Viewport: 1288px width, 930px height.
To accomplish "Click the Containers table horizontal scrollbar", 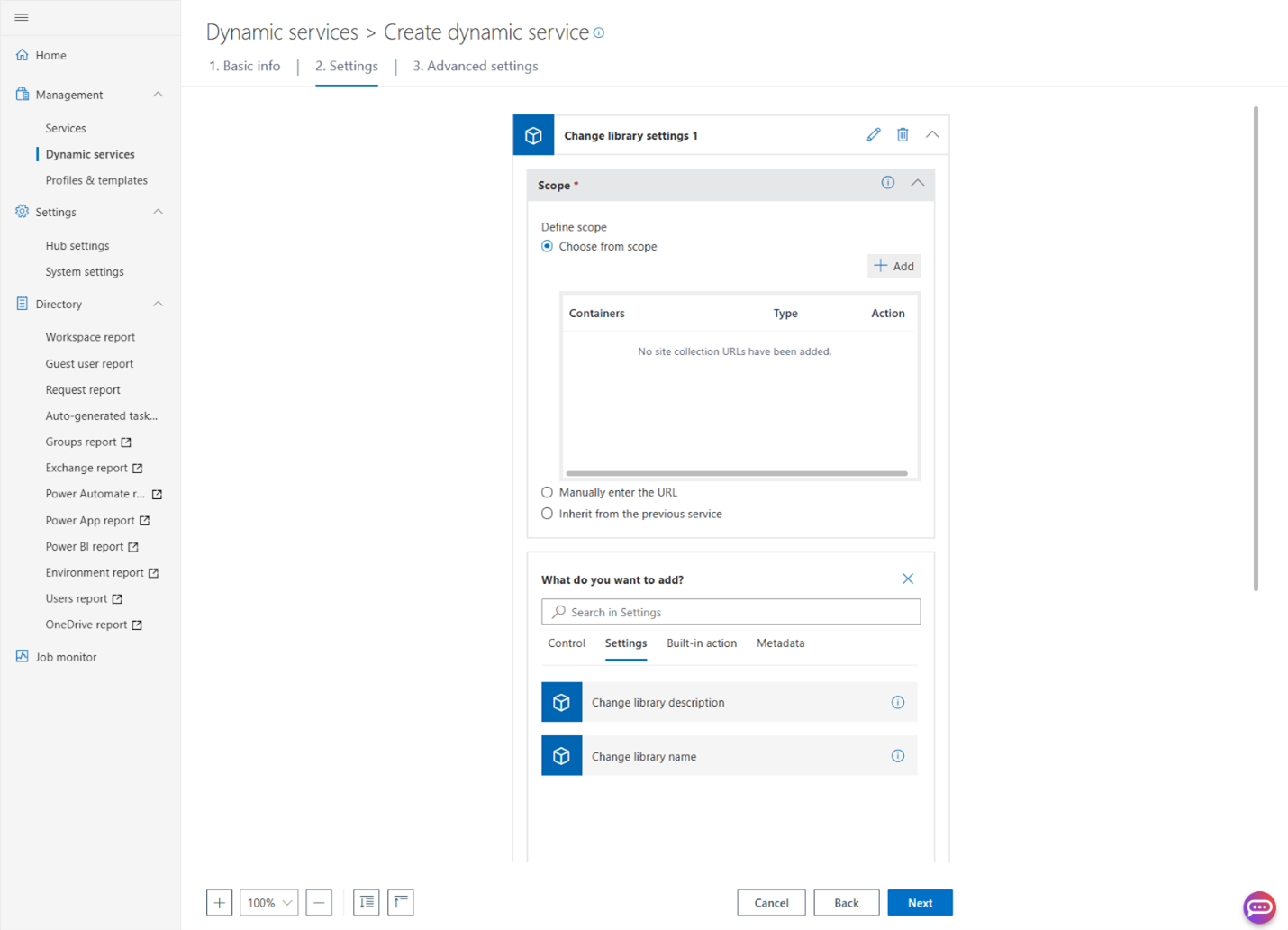I will [737, 473].
